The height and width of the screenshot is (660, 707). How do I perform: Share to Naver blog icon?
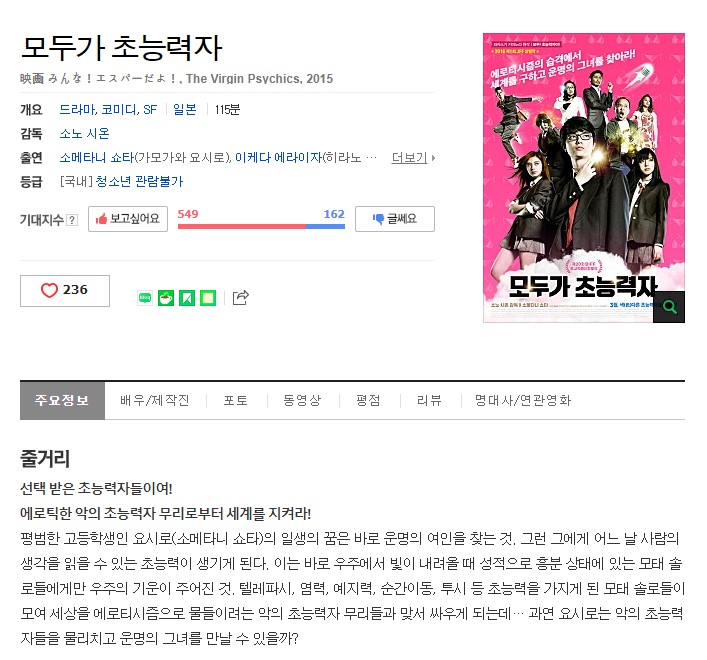tap(145, 298)
